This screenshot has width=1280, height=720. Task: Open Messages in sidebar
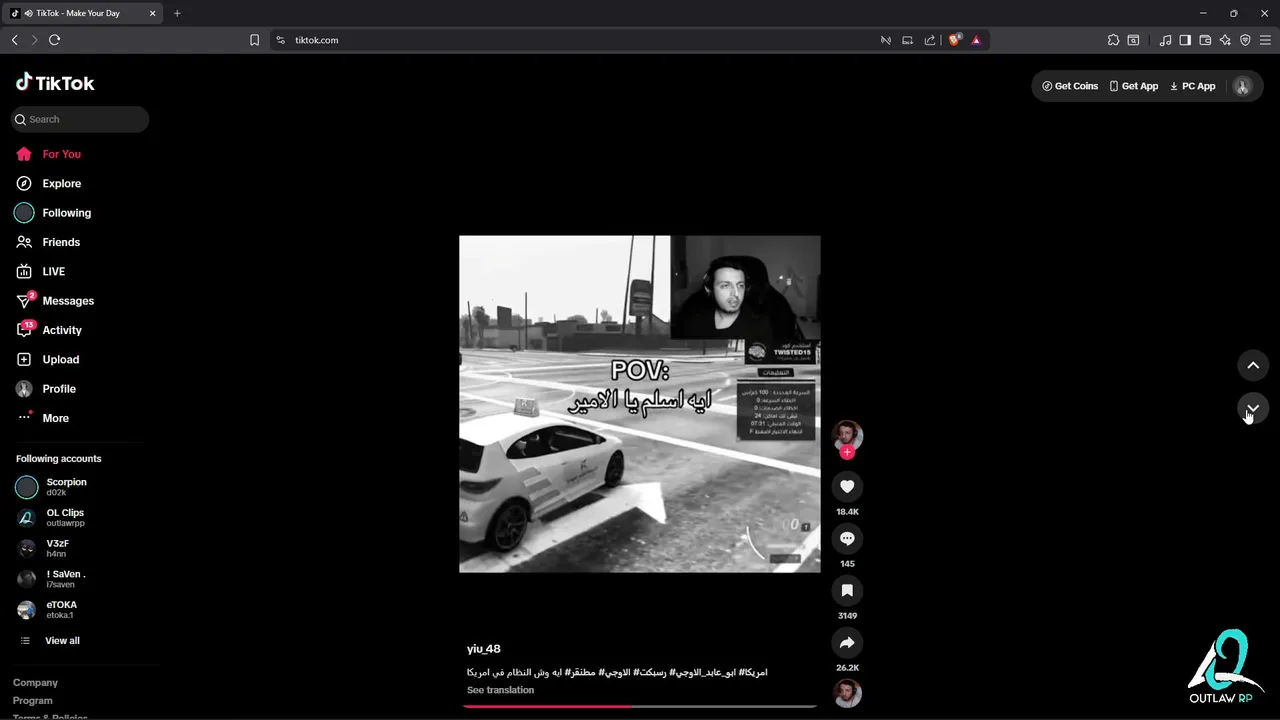pyautogui.click(x=68, y=301)
